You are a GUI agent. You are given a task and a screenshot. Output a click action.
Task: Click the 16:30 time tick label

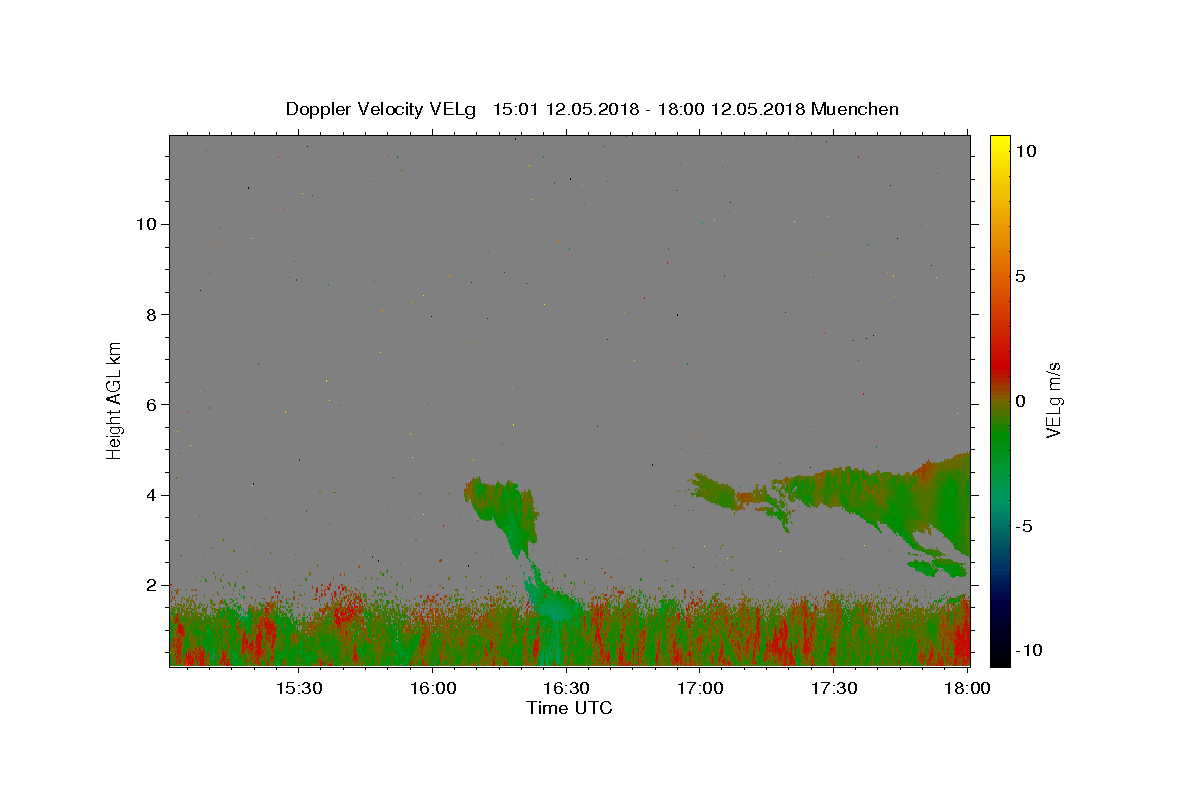(x=567, y=688)
